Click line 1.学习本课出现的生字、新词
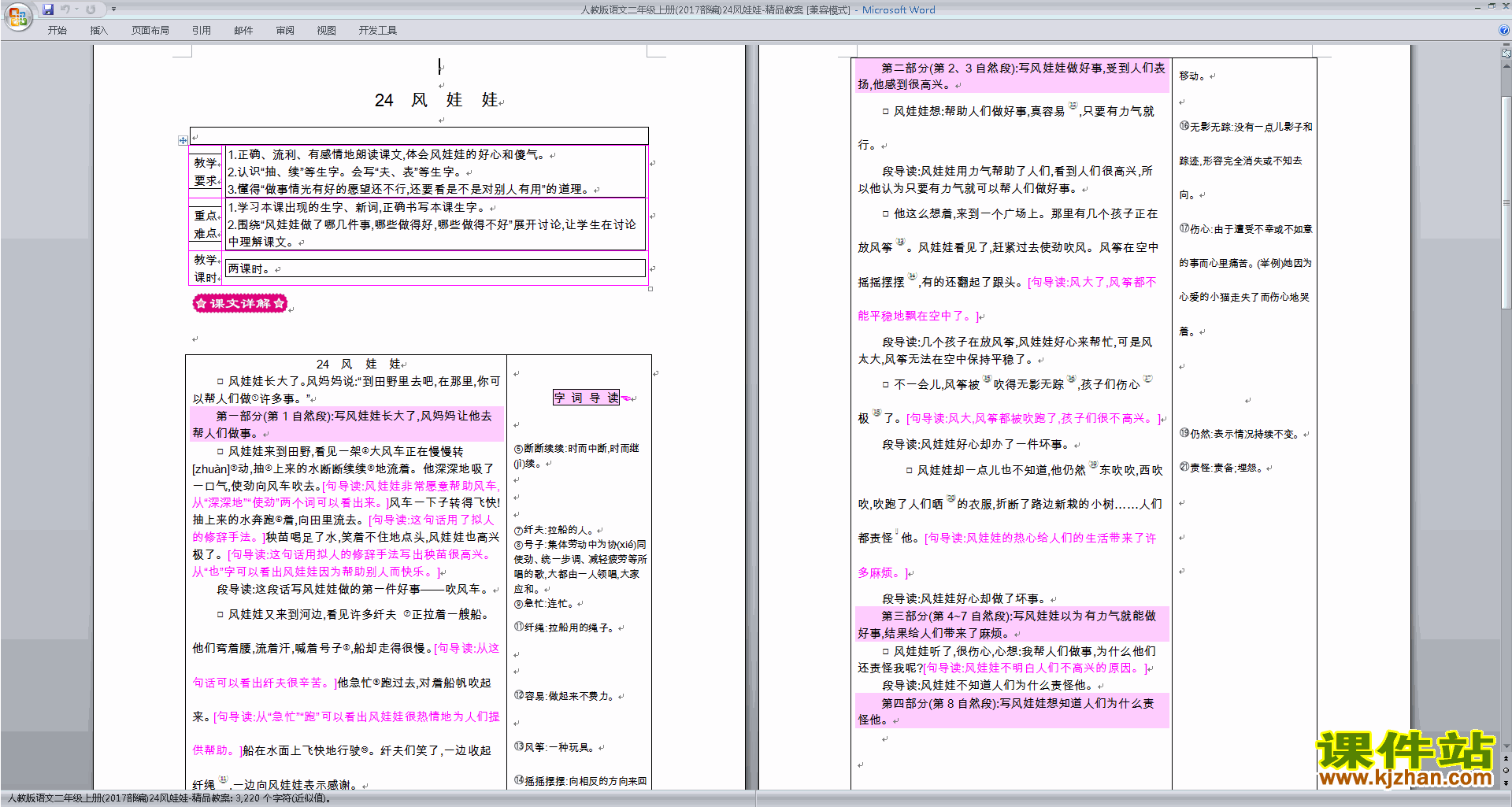The image size is (1512, 807). click(x=357, y=207)
